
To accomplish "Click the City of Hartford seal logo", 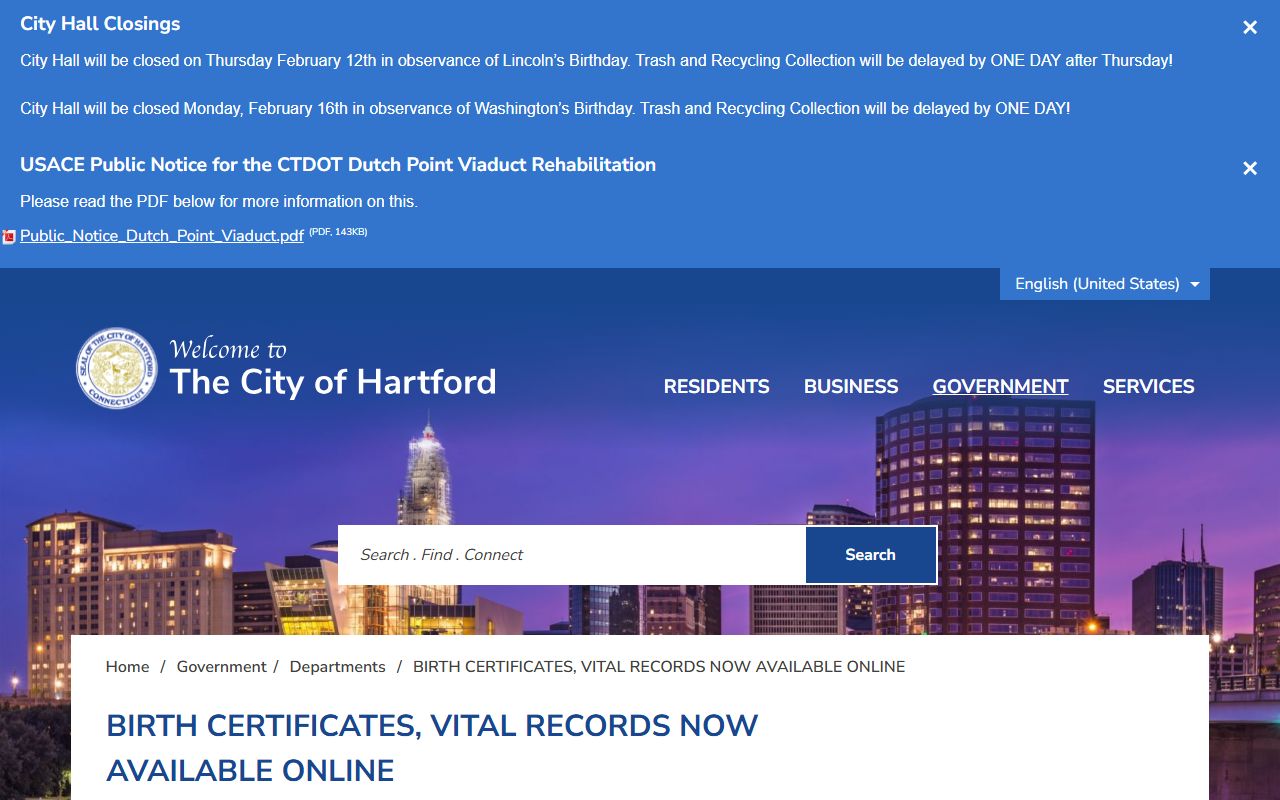I will pyautogui.click(x=117, y=368).
